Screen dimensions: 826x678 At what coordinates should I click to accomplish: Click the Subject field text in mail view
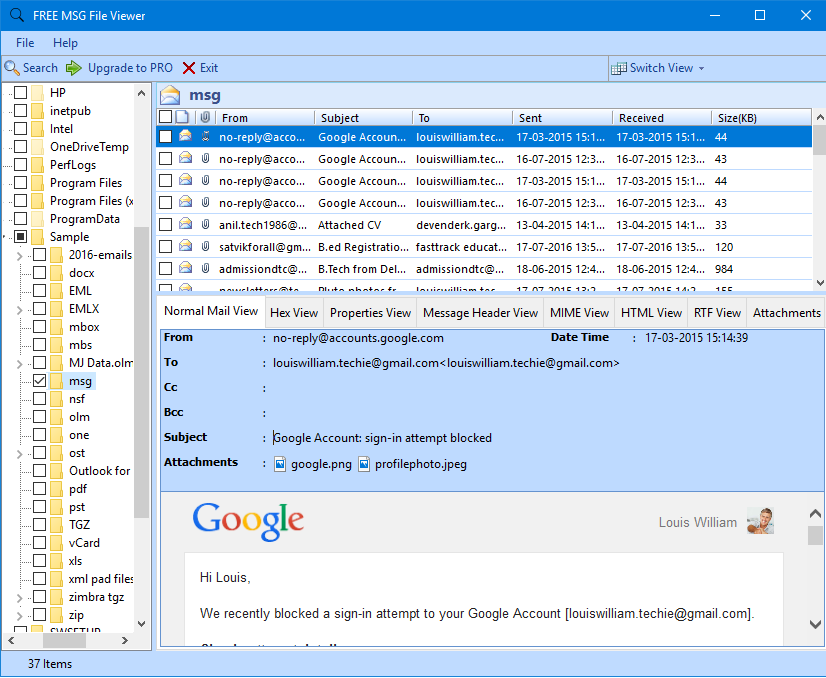click(383, 438)
